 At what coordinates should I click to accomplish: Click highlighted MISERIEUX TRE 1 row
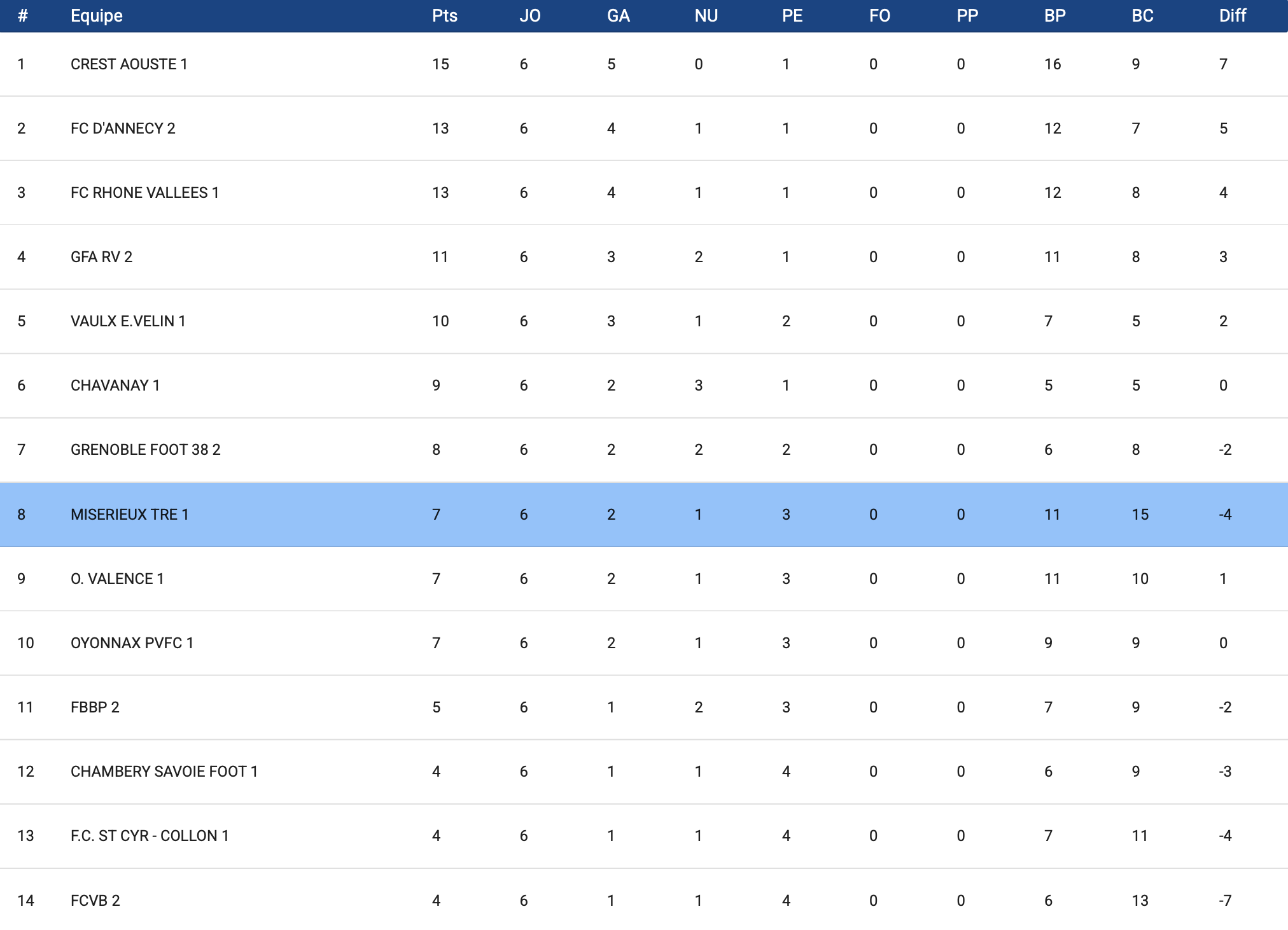pyautogui.click(x=130, y=515)
